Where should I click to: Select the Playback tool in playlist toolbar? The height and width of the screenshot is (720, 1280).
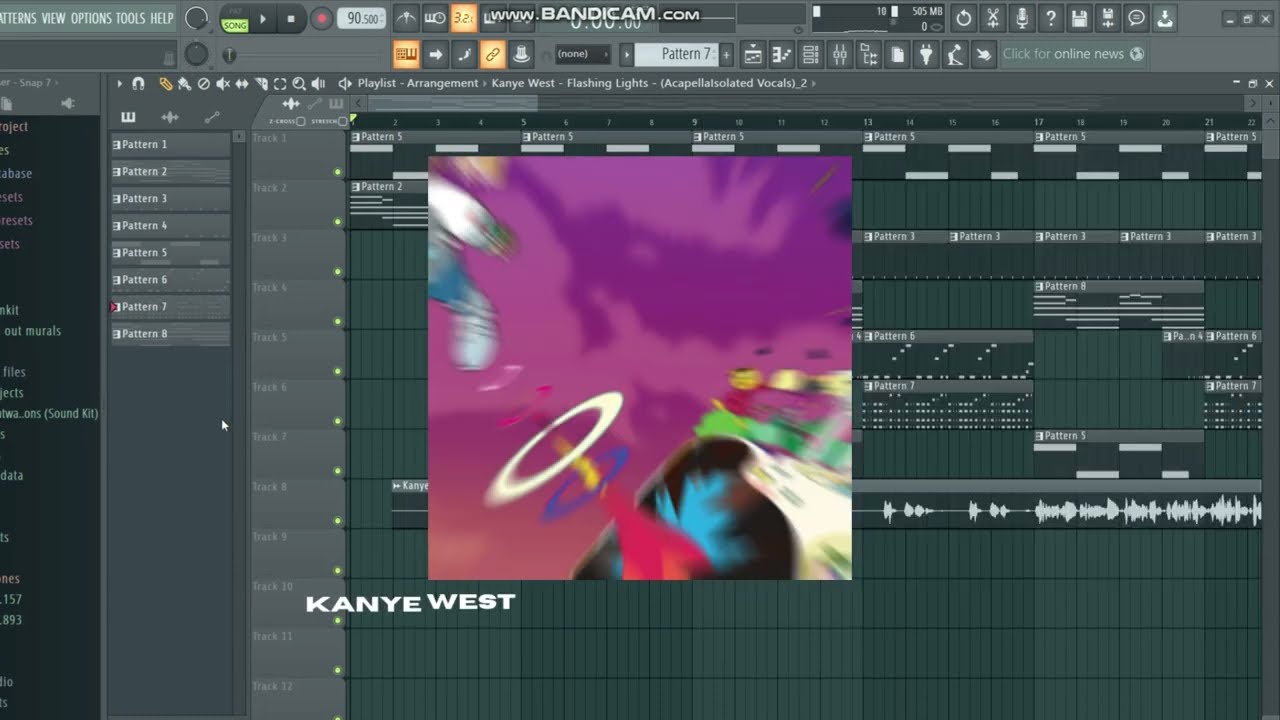(x=318, y=84)
